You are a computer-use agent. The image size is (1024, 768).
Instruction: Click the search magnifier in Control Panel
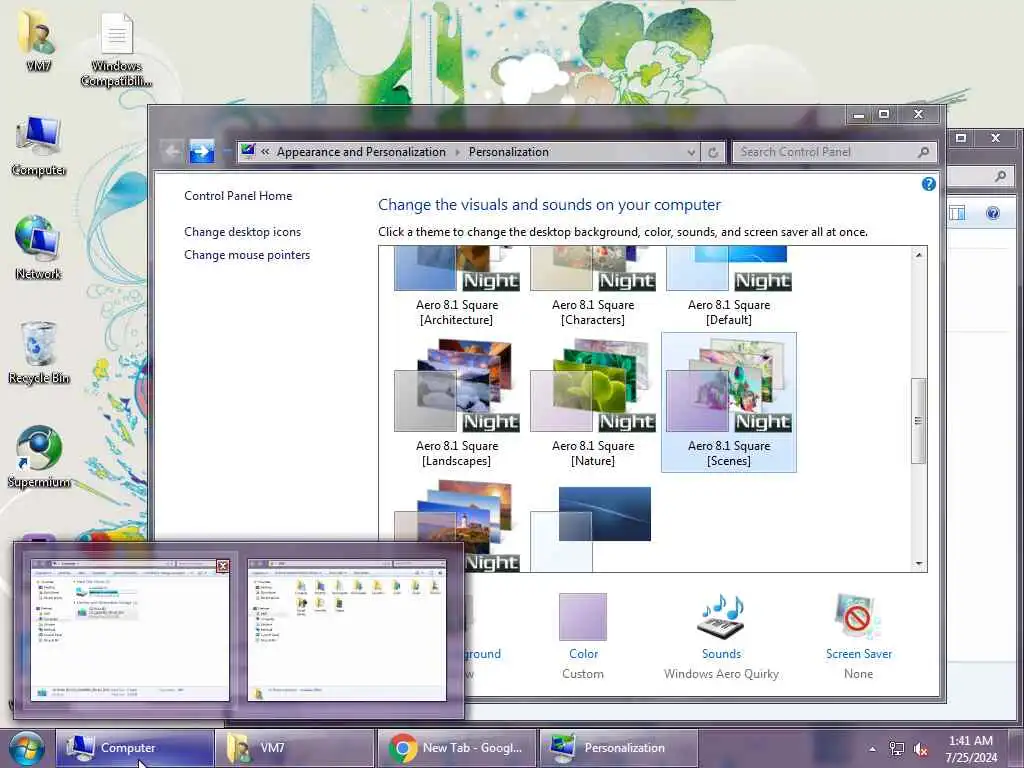tap(923, 152)
